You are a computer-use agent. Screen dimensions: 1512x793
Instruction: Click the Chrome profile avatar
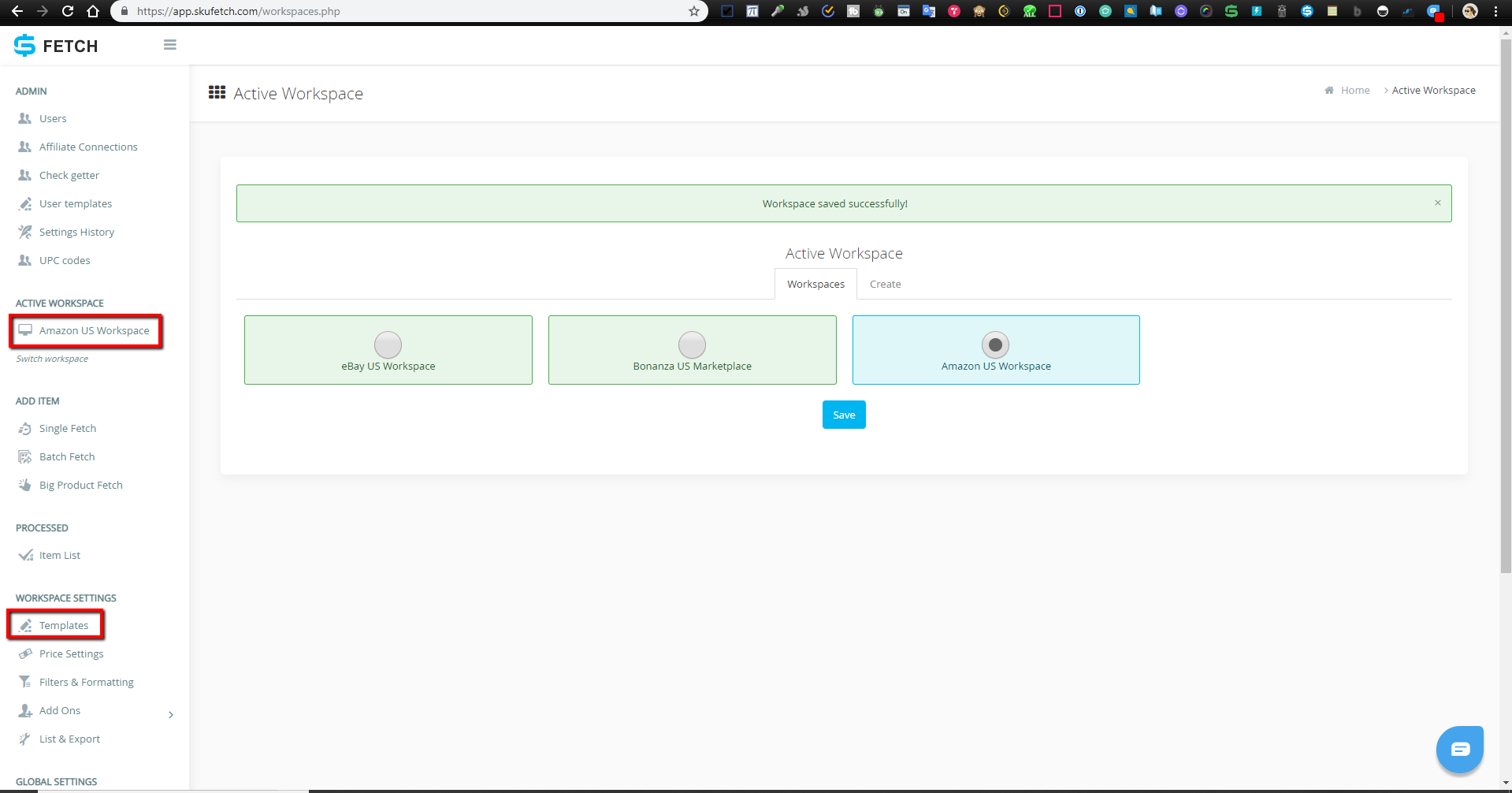(x=1470, y=11)
